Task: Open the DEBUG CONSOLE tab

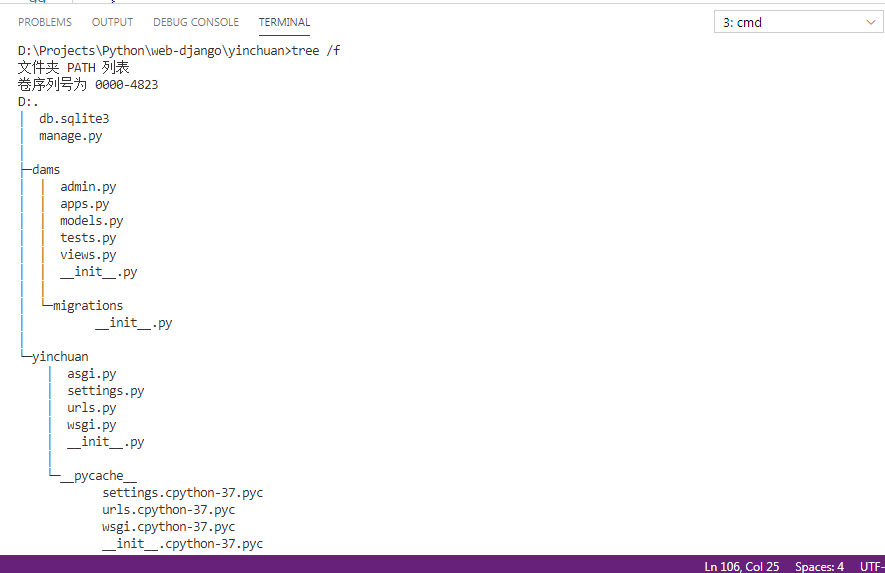Action: coord(196,22)
